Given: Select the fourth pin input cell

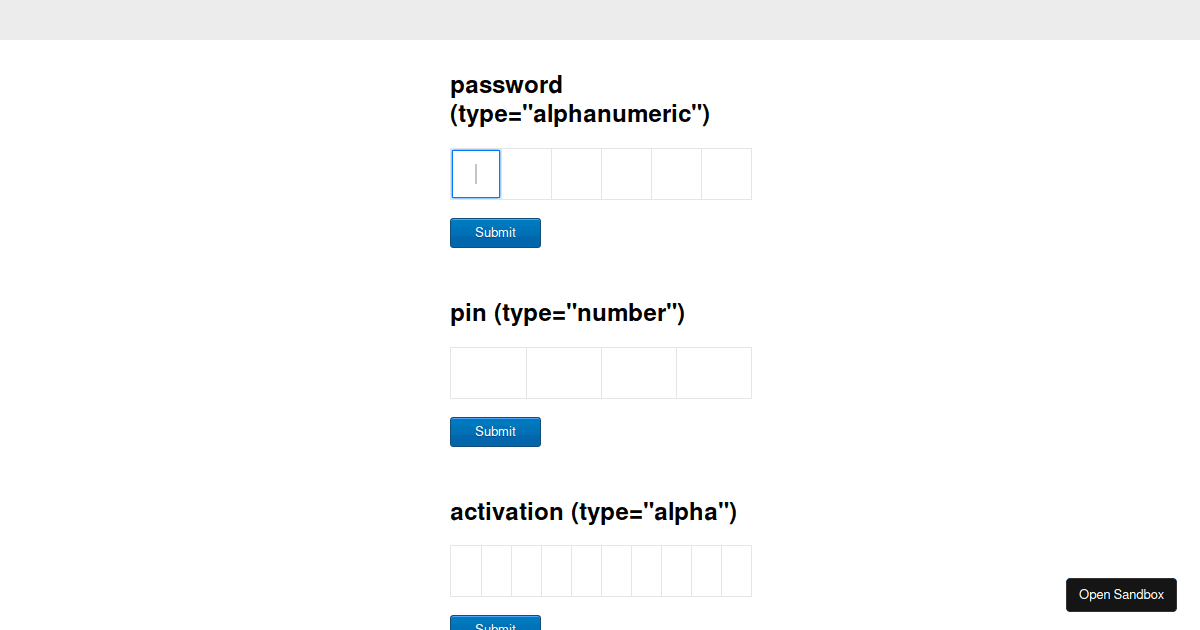Looking at the screenshot, I should click(713, 372).
